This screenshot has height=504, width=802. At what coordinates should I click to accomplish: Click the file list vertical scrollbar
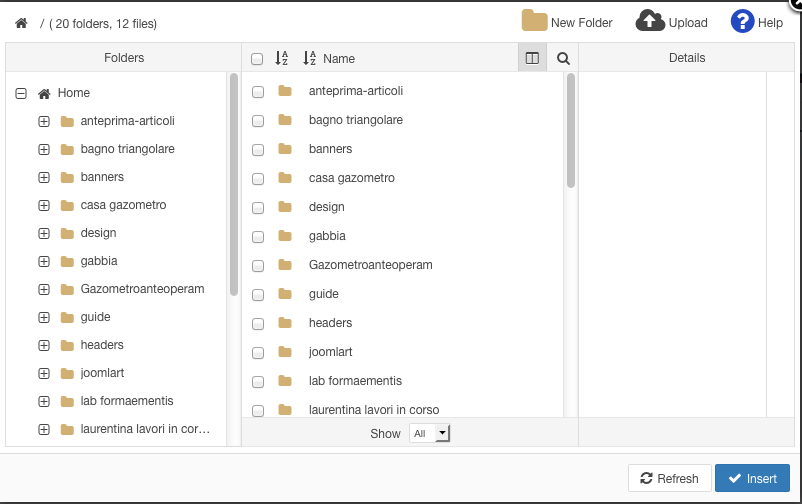point(571,130)
